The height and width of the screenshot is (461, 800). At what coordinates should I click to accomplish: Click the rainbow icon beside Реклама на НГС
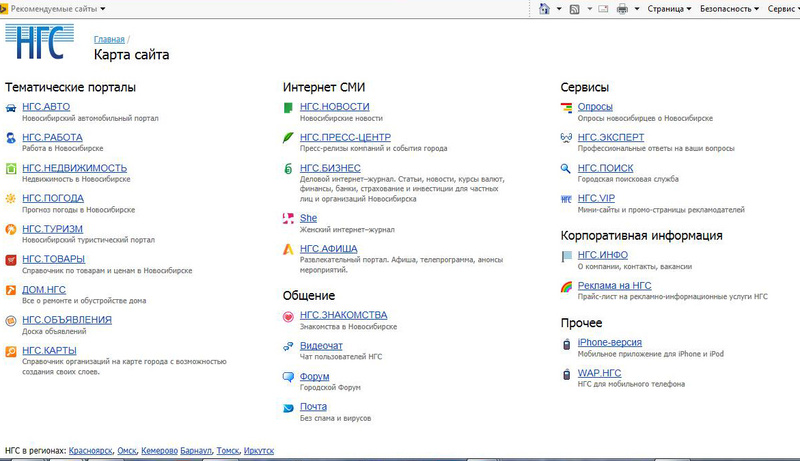click(x=566, y=287)
